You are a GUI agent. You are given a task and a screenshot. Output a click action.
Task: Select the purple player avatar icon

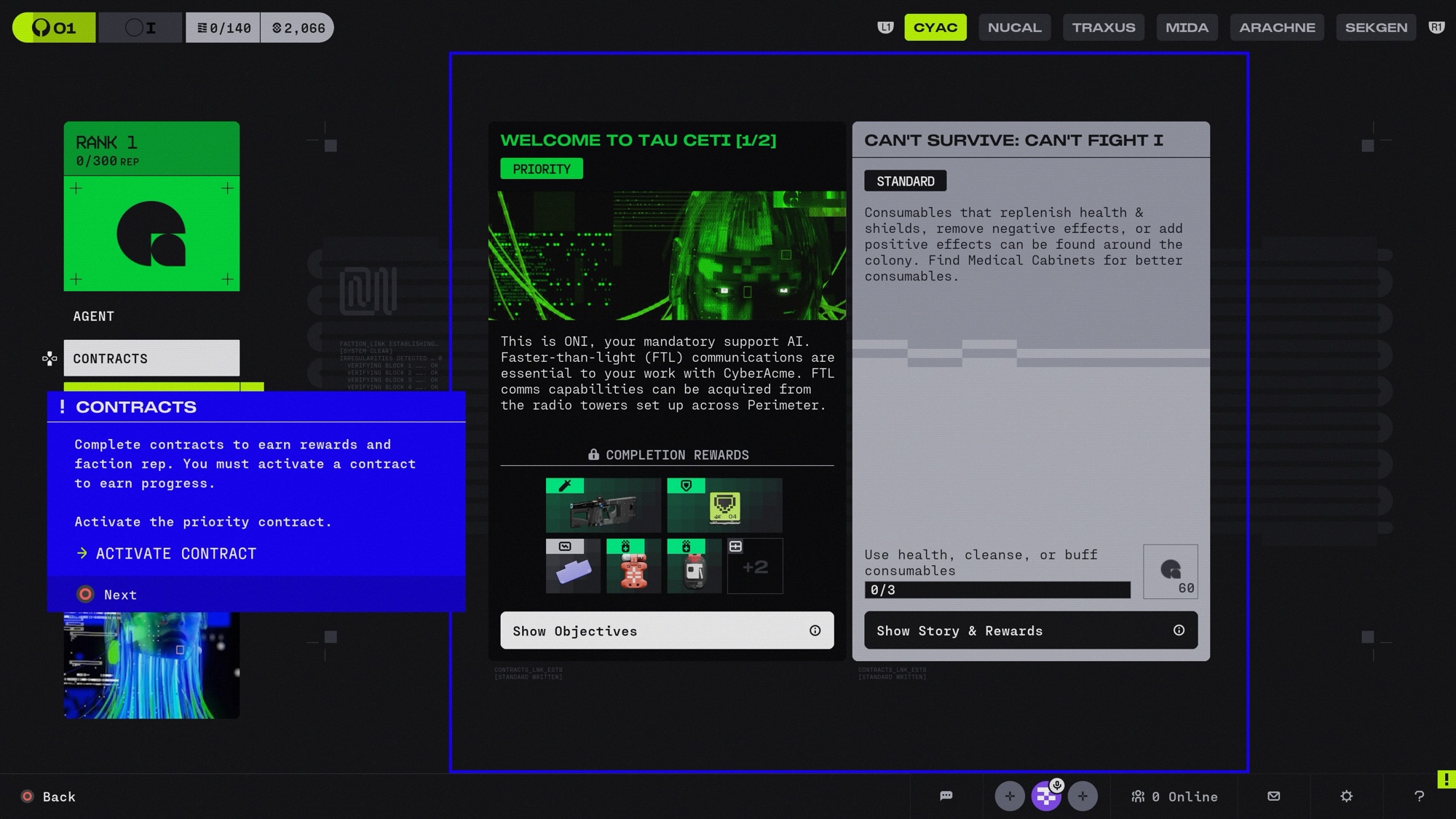click(1046, 796)
